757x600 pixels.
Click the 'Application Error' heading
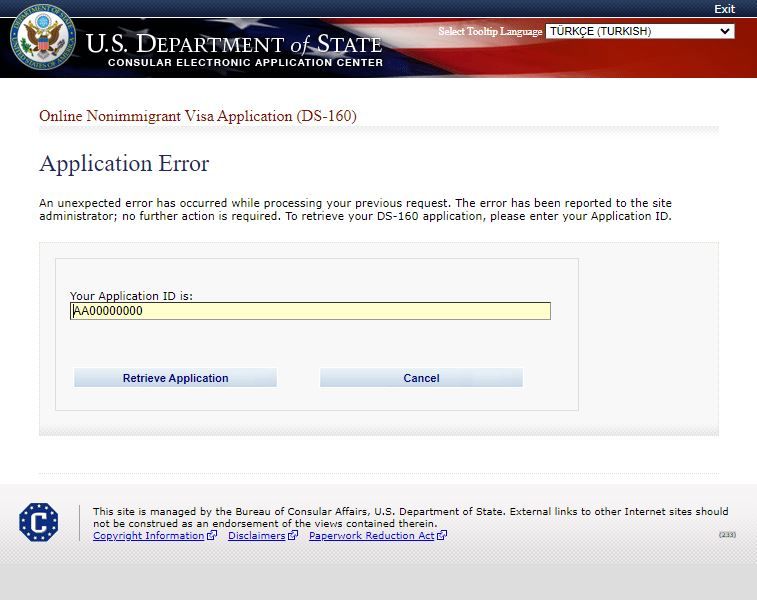124,164
